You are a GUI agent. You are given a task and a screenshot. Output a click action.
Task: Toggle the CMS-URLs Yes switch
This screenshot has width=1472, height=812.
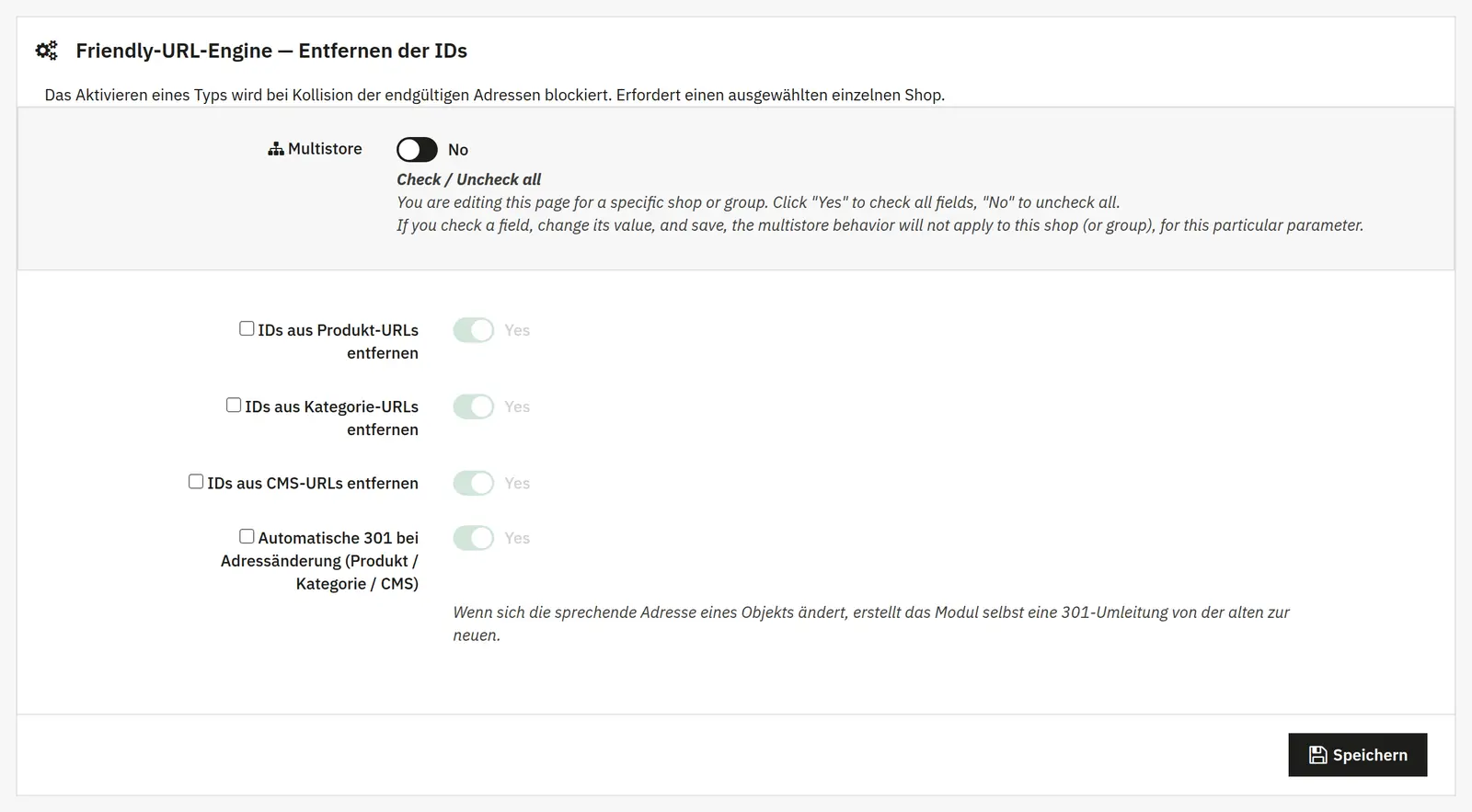click(x=474, y=483)
